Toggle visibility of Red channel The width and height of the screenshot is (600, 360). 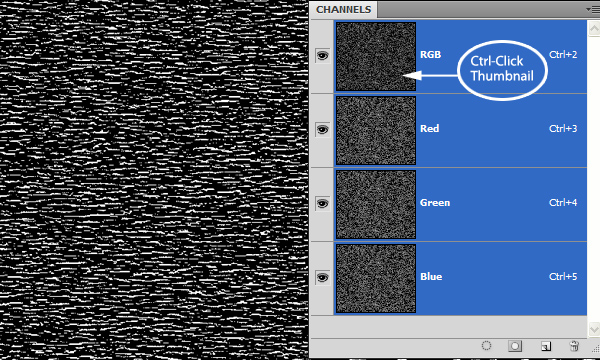pos(323,130)
